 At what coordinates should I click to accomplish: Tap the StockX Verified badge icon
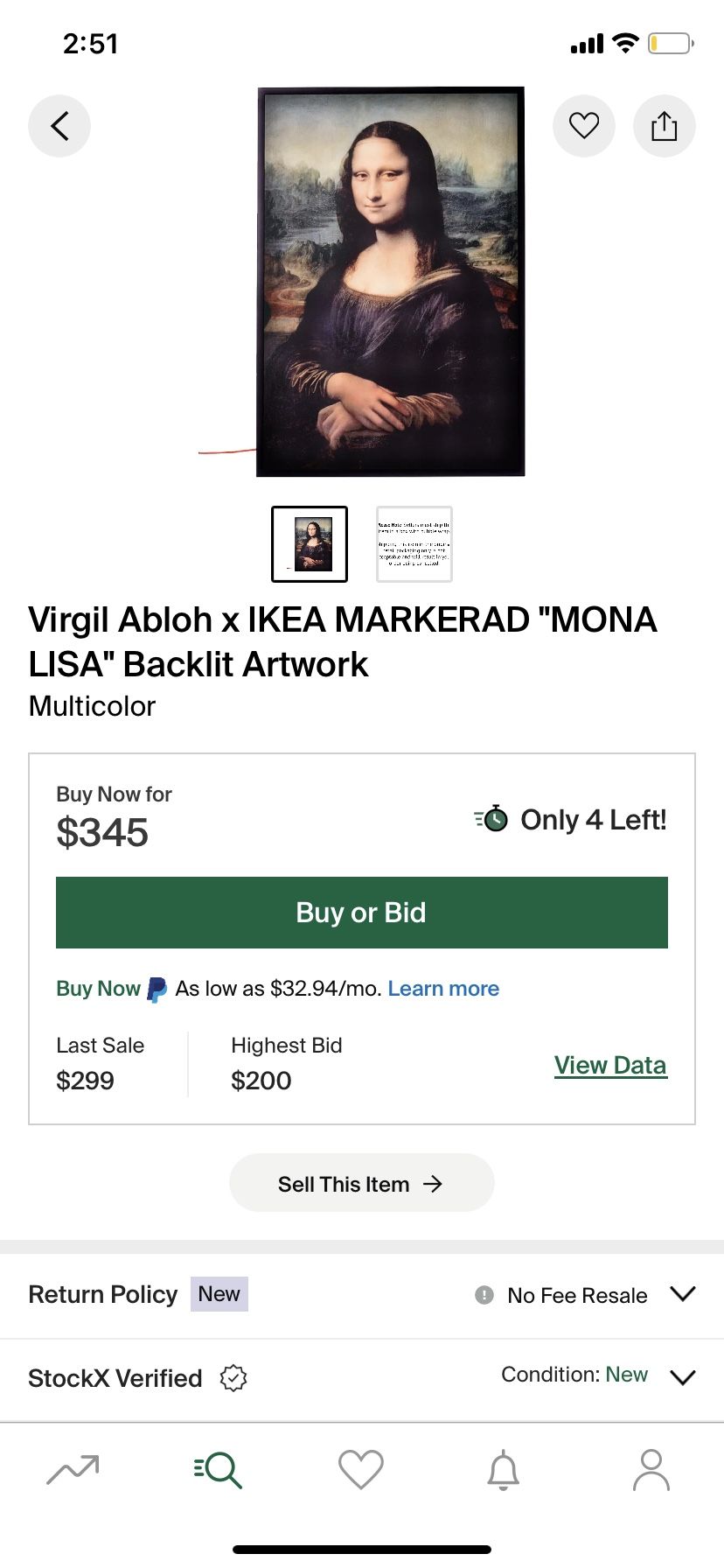(x=233, y=1378)
